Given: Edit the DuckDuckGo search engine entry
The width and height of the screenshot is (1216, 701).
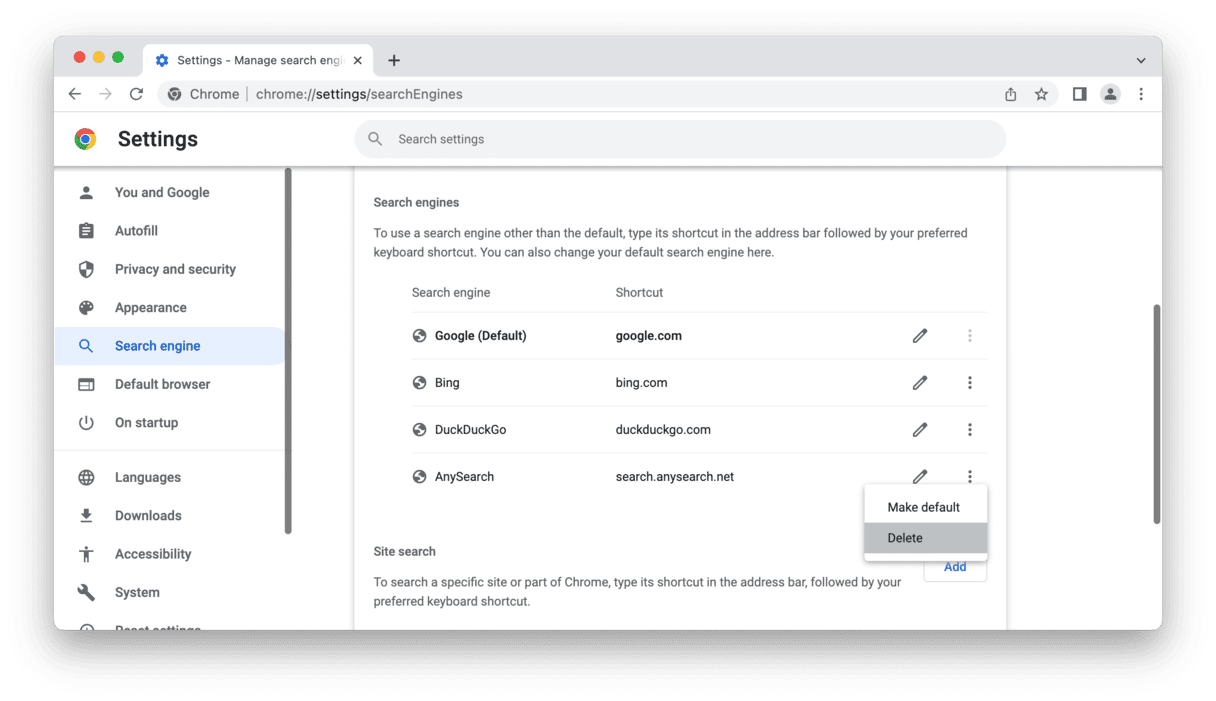Looking at the screenshot, I should (x=919, y=430).
